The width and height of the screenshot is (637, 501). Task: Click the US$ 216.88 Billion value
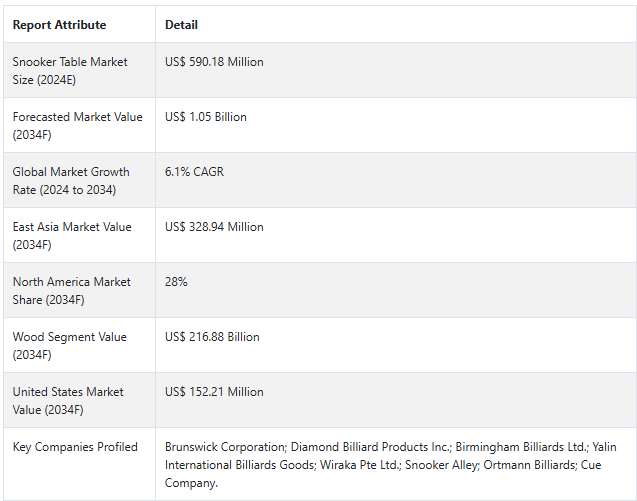tap(212, 337)
